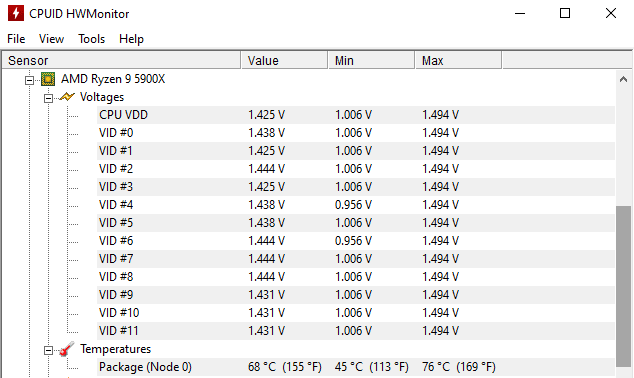Select the Voltages tree label

click(102, 97)
